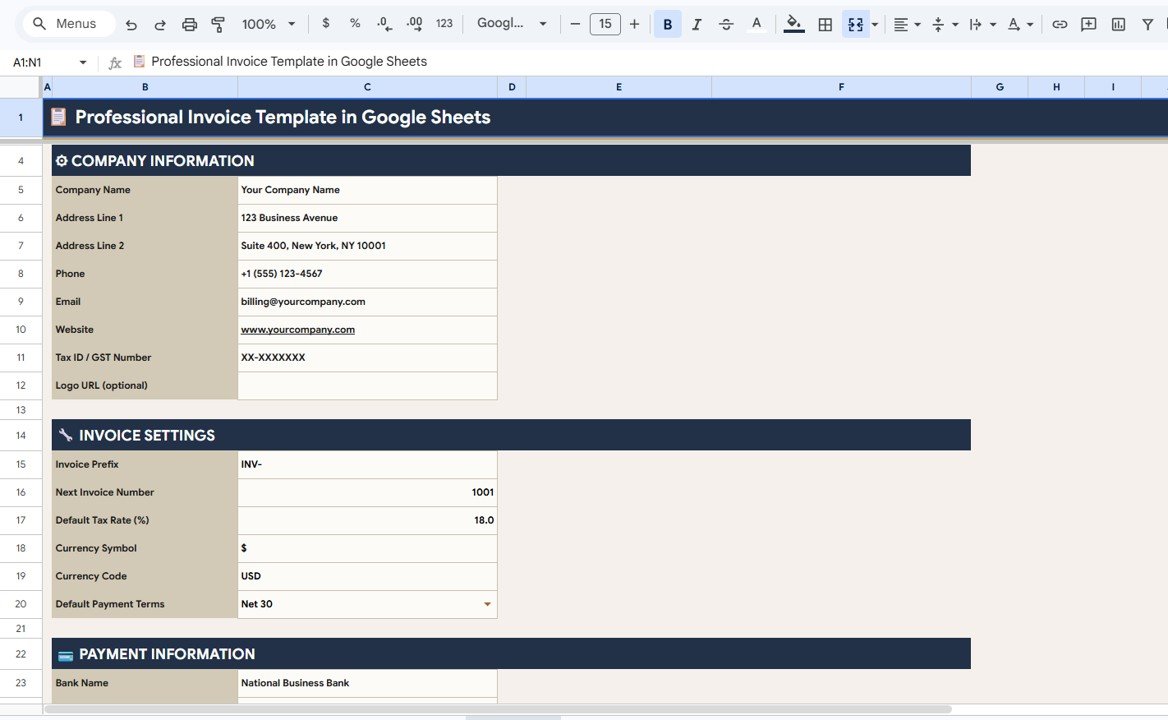Open the print dialog
The height and width of the screenshot is (720, 1168).
point(190,23)
